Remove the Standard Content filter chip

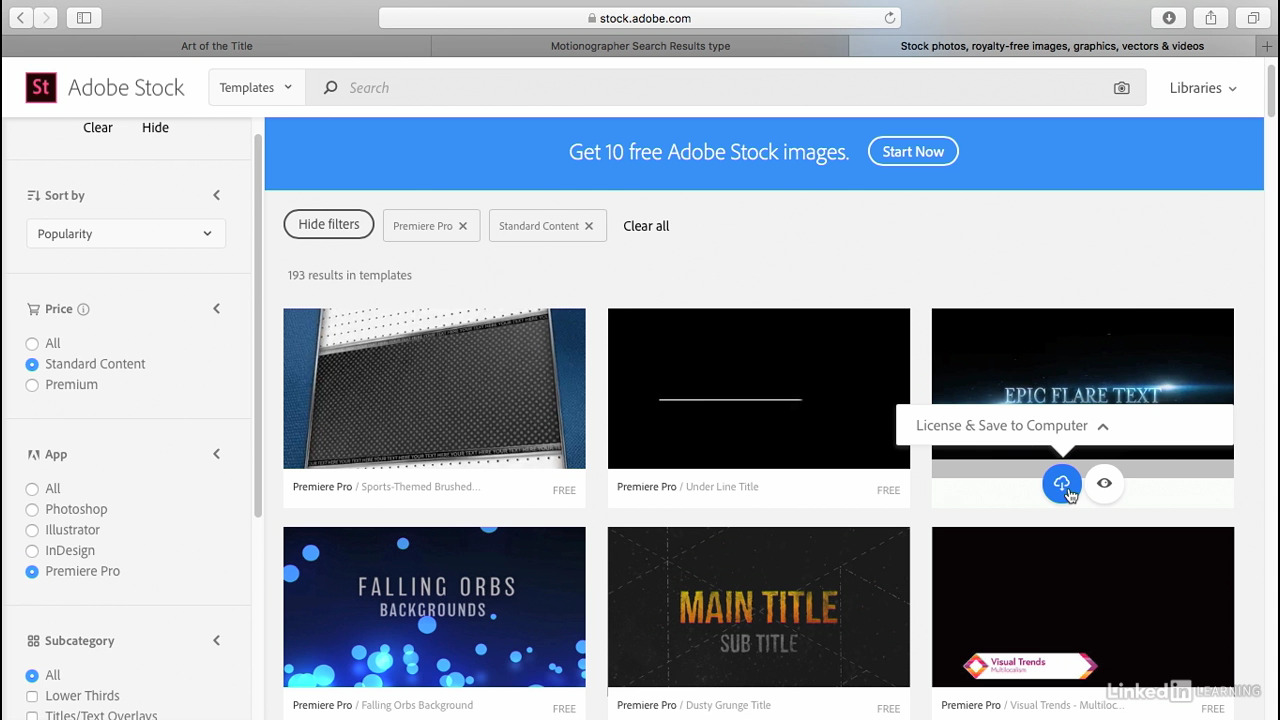click(589, 226)
